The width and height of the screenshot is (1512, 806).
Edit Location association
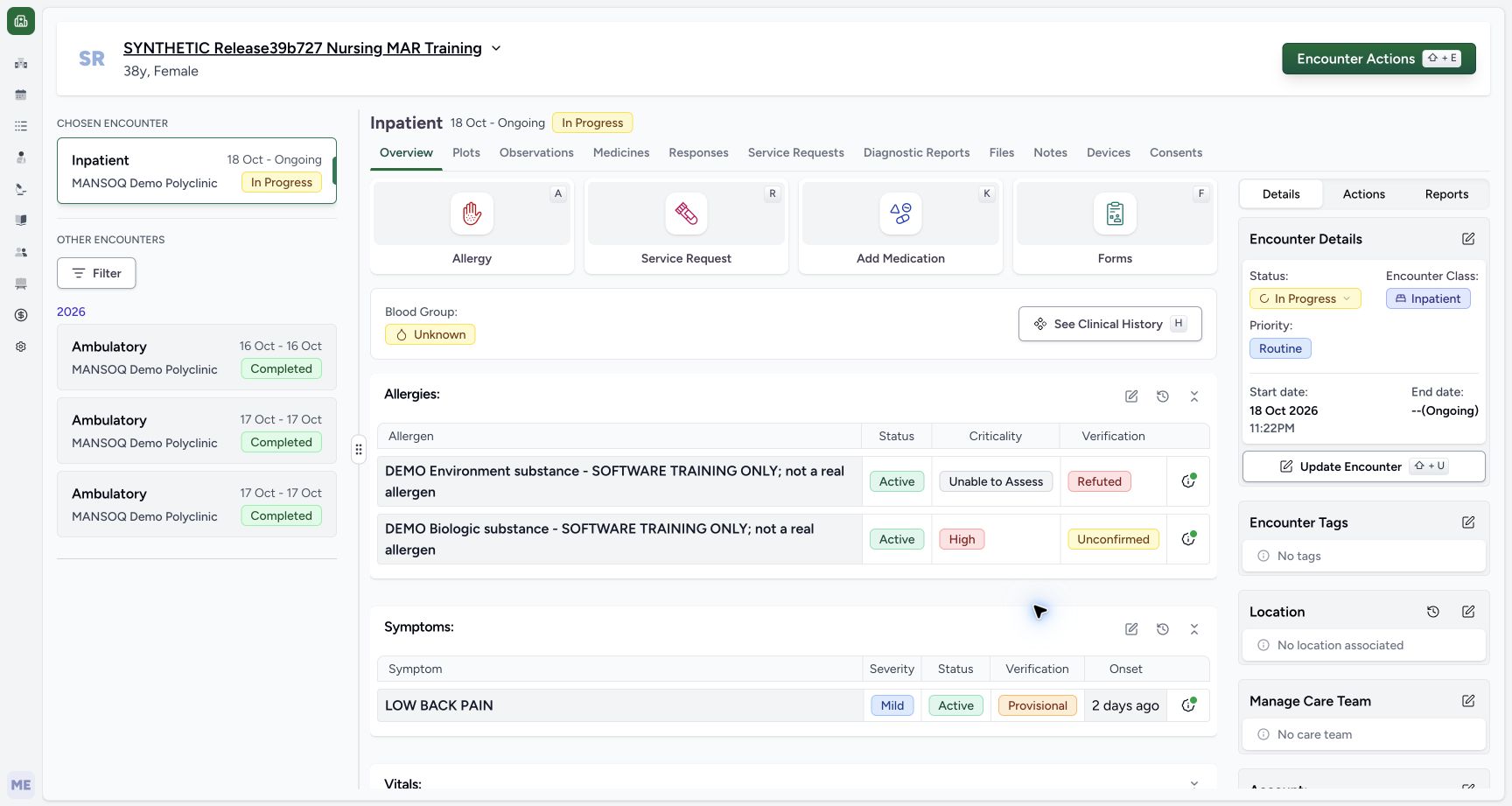(x=1468, y=612)
